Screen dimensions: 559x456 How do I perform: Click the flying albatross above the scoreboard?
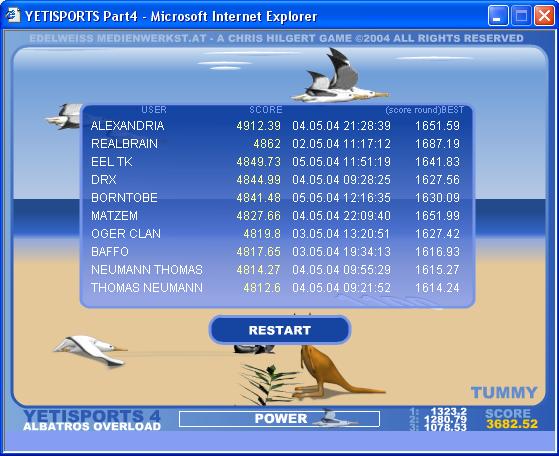(x=339, y=77)
